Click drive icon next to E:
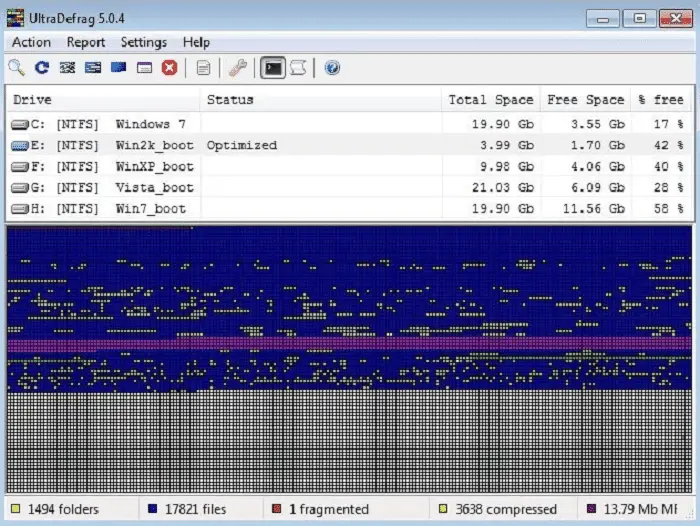The height and width of the screenshot is (526, 700). click(20, 146)
